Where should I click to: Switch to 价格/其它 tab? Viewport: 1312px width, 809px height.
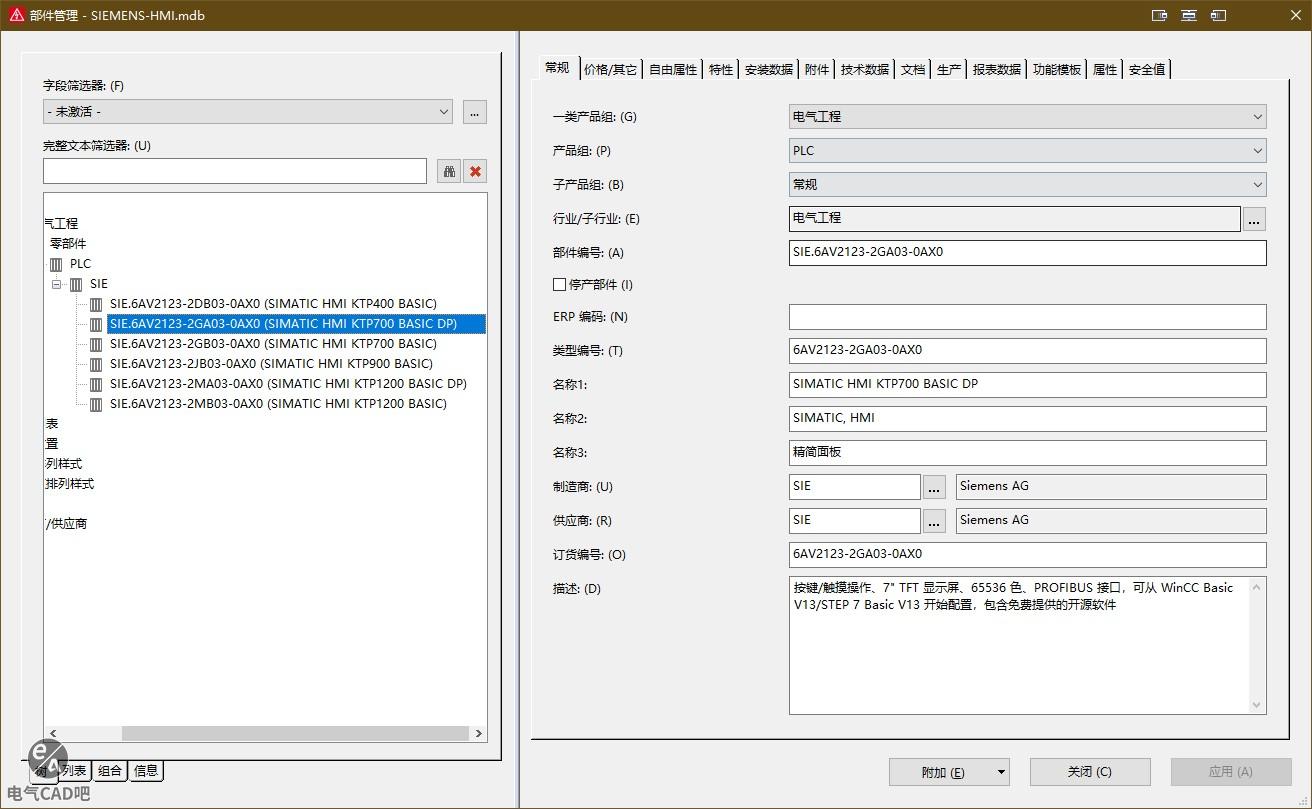click(610, 69)
